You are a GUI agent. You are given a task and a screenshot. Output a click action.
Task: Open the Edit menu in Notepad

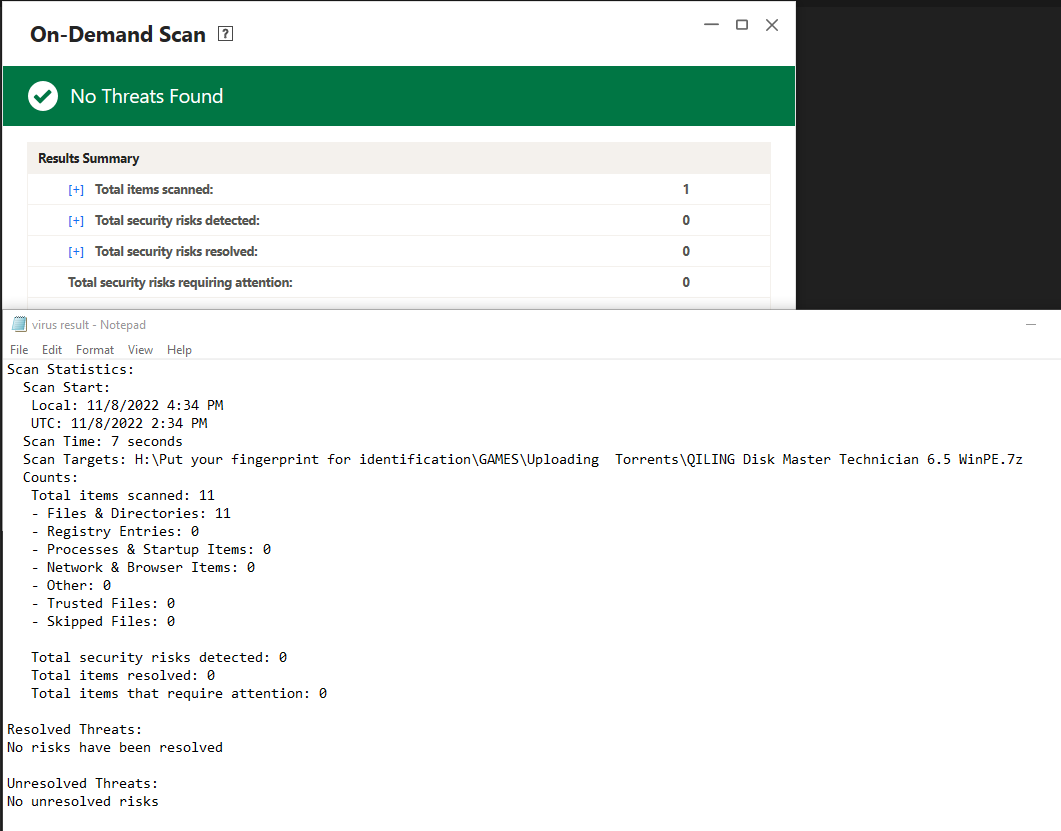click(52, 350)
